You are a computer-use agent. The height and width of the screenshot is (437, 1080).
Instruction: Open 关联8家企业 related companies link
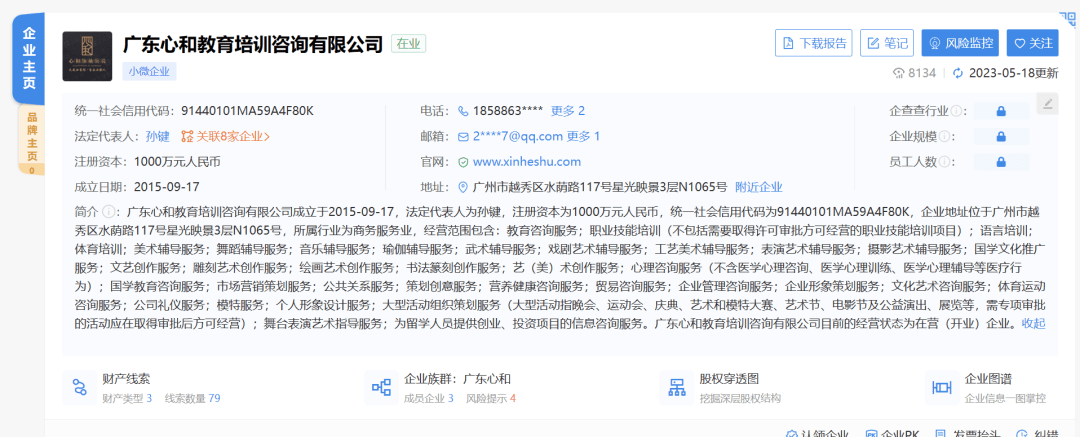(x=225, y=136)
